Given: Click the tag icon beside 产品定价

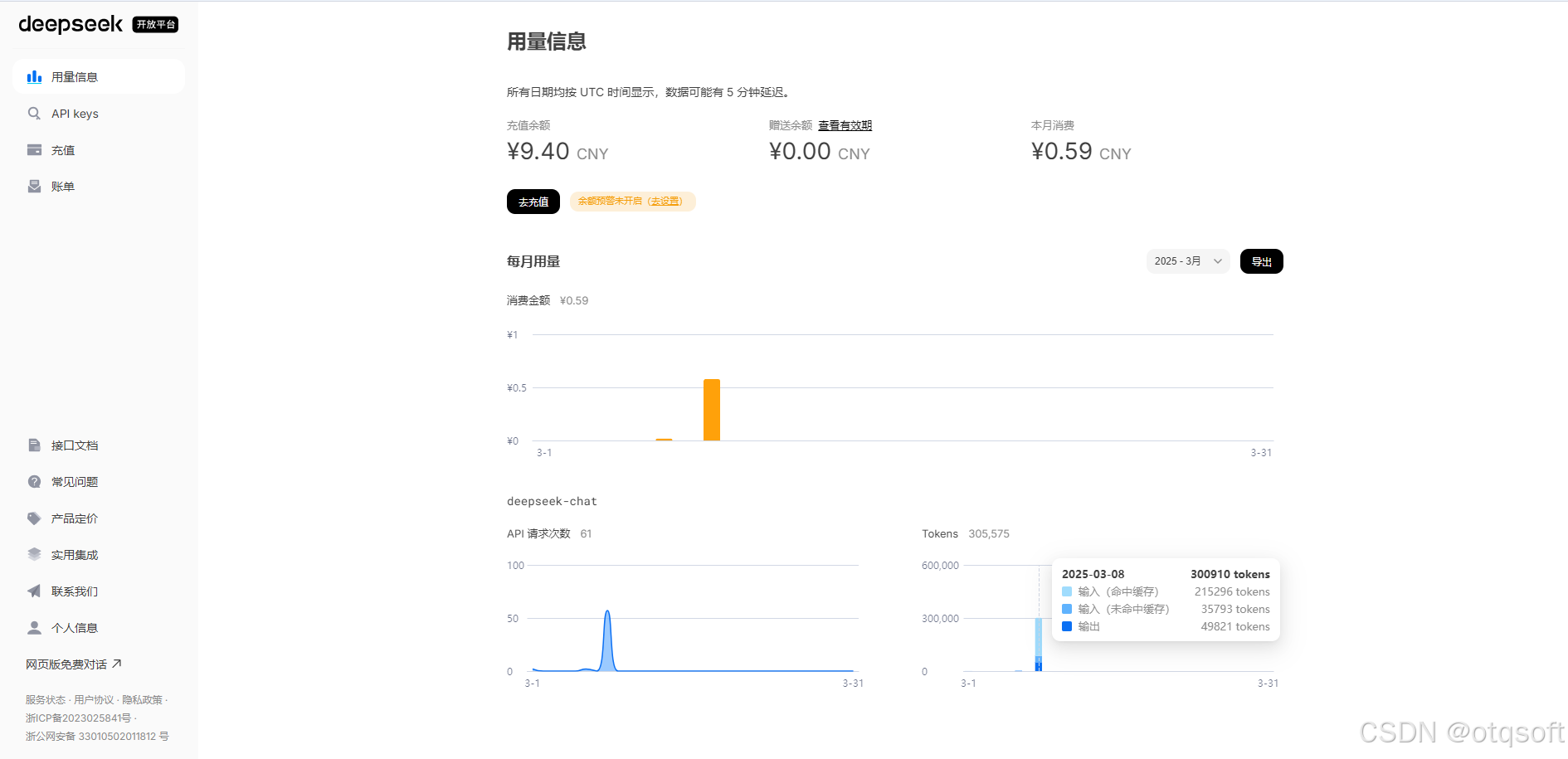Looking at the screenshot, I should (34, 518).
